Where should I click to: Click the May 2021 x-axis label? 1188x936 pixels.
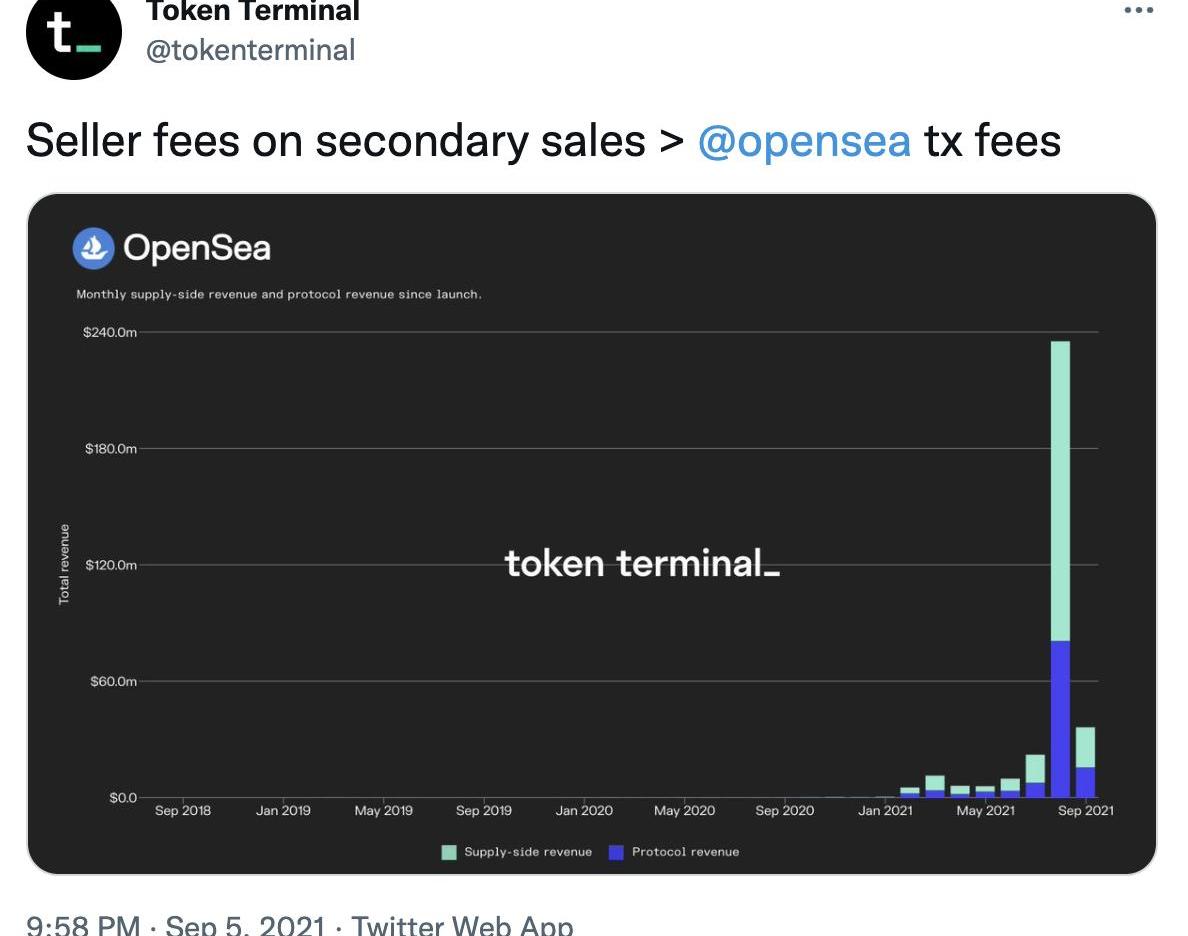985,811
